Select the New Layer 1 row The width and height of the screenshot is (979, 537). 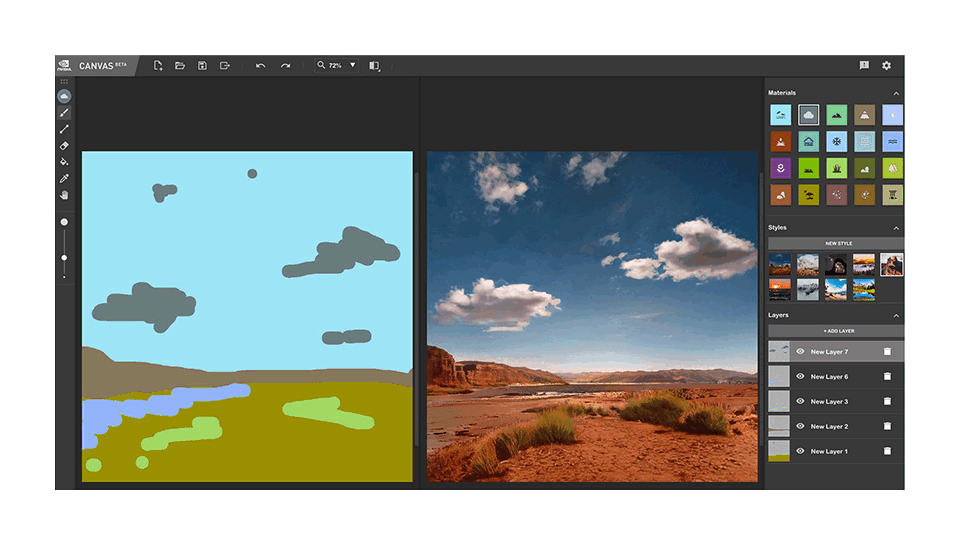point(836,451)
